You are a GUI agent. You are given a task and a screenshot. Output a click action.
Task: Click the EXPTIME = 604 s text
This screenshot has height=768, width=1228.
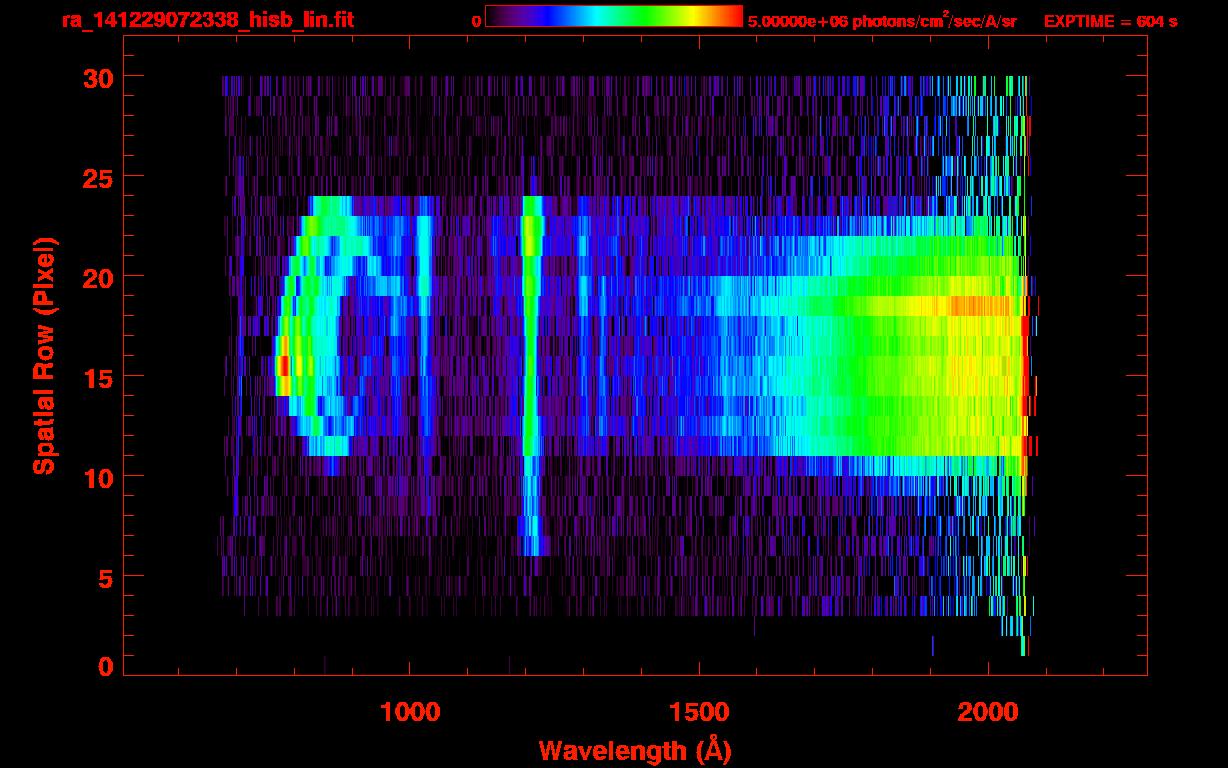click(1110, 21)
